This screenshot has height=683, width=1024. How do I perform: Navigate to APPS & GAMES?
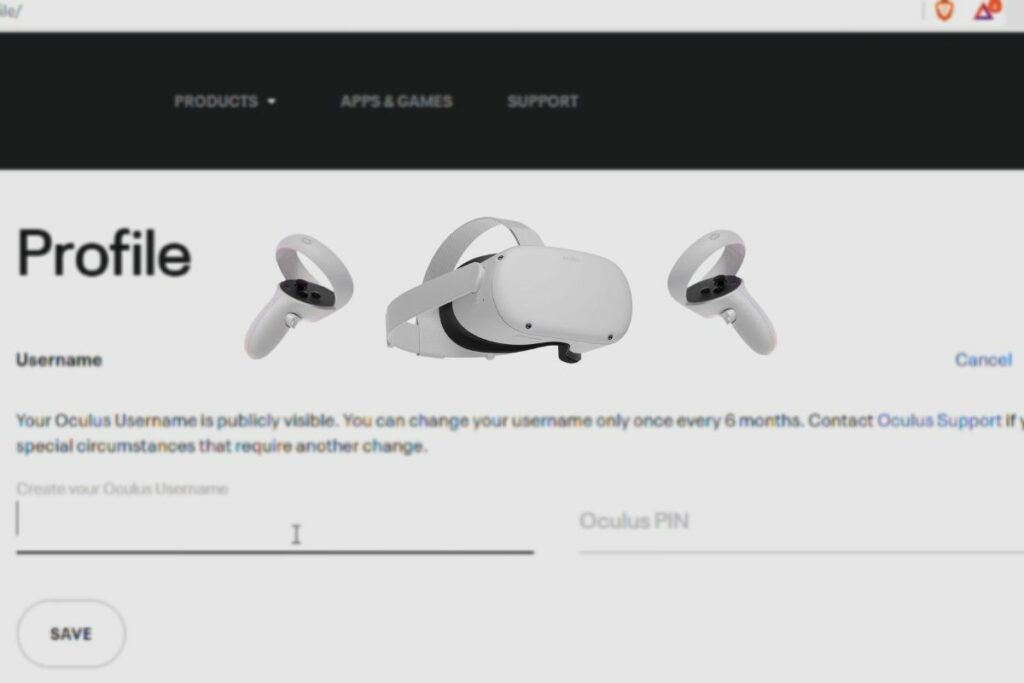pyautogui.click(x=396, y=101)
